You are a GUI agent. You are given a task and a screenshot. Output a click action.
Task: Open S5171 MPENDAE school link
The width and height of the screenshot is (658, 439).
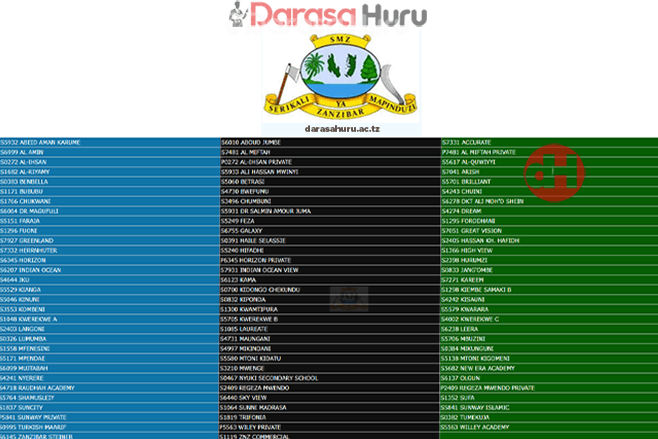23,358
